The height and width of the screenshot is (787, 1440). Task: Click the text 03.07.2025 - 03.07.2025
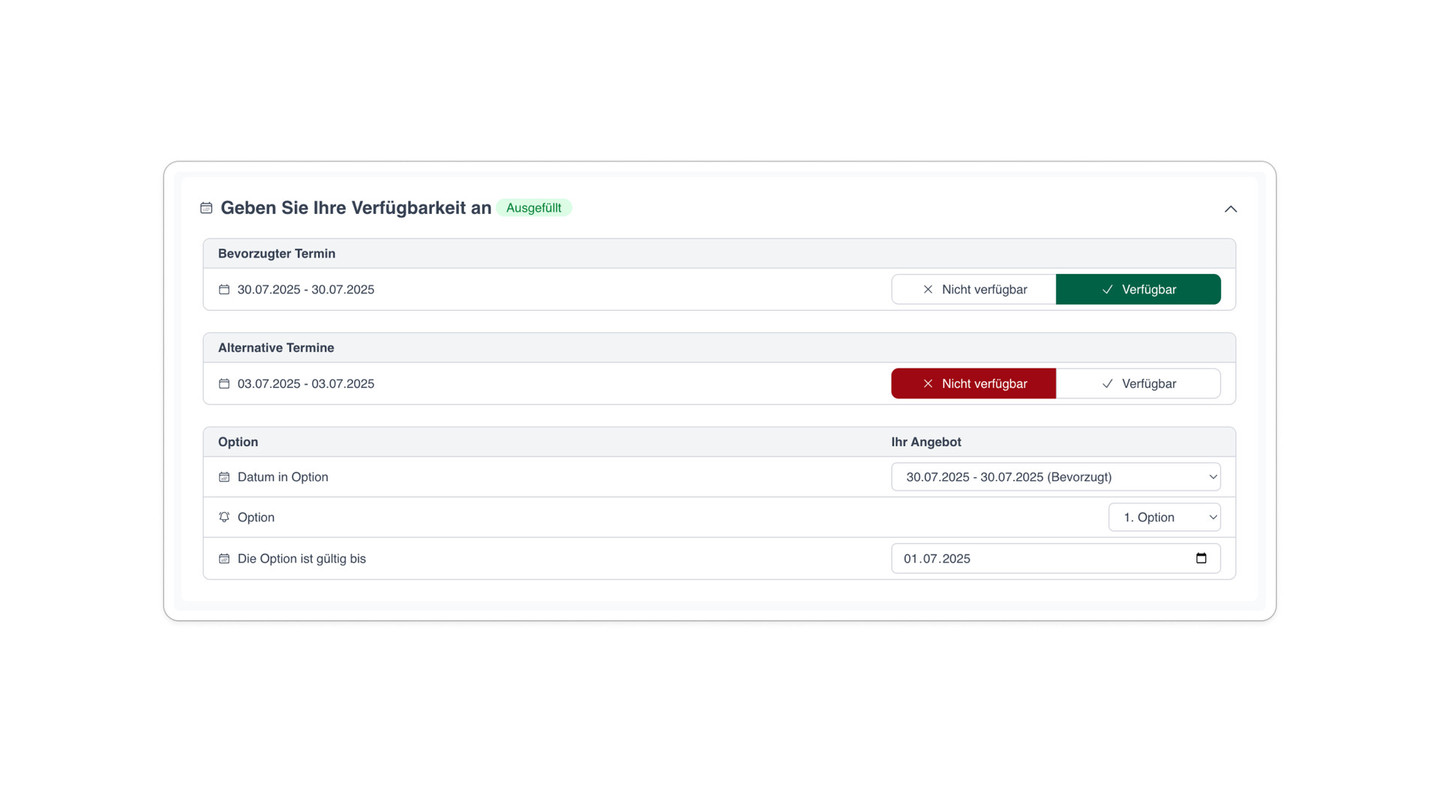[x=306, y=384]
